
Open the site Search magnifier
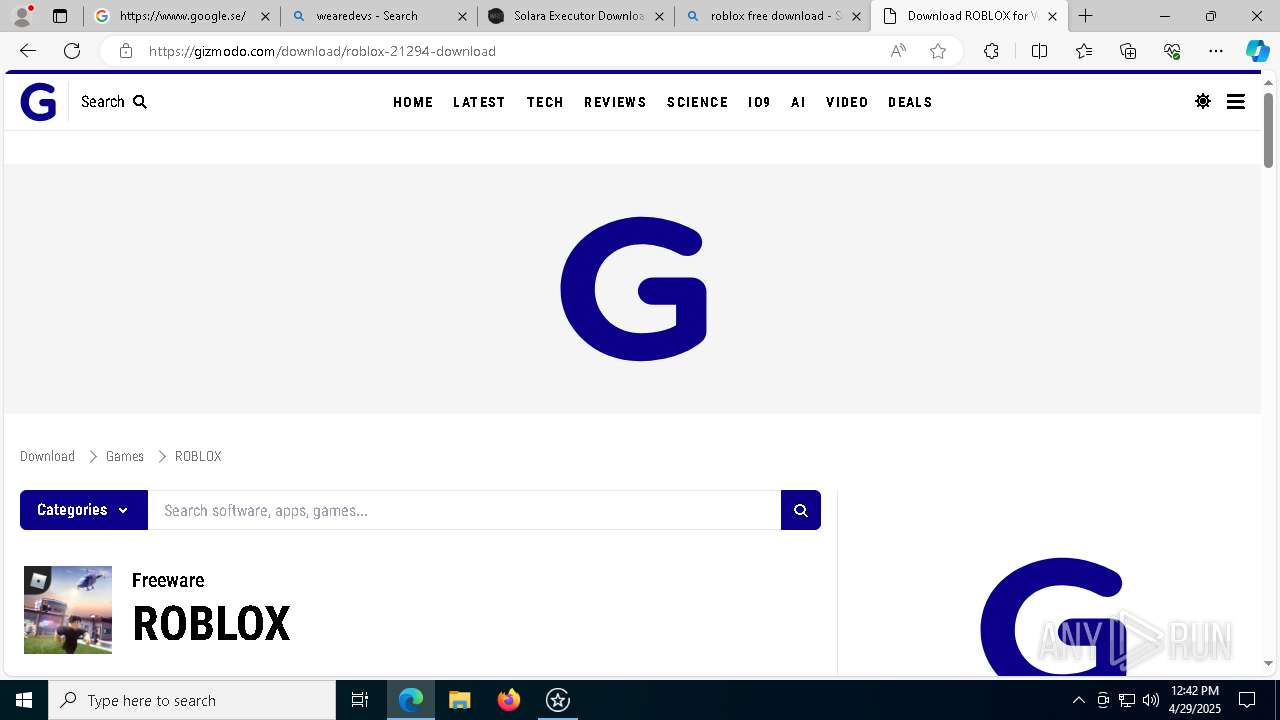114,102
